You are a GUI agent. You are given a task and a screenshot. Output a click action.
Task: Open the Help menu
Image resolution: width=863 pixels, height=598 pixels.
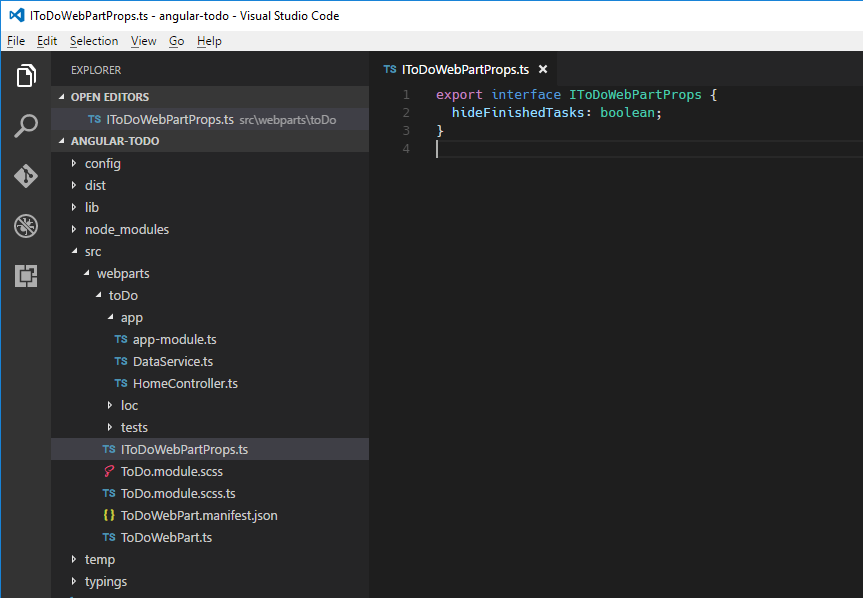209,41
